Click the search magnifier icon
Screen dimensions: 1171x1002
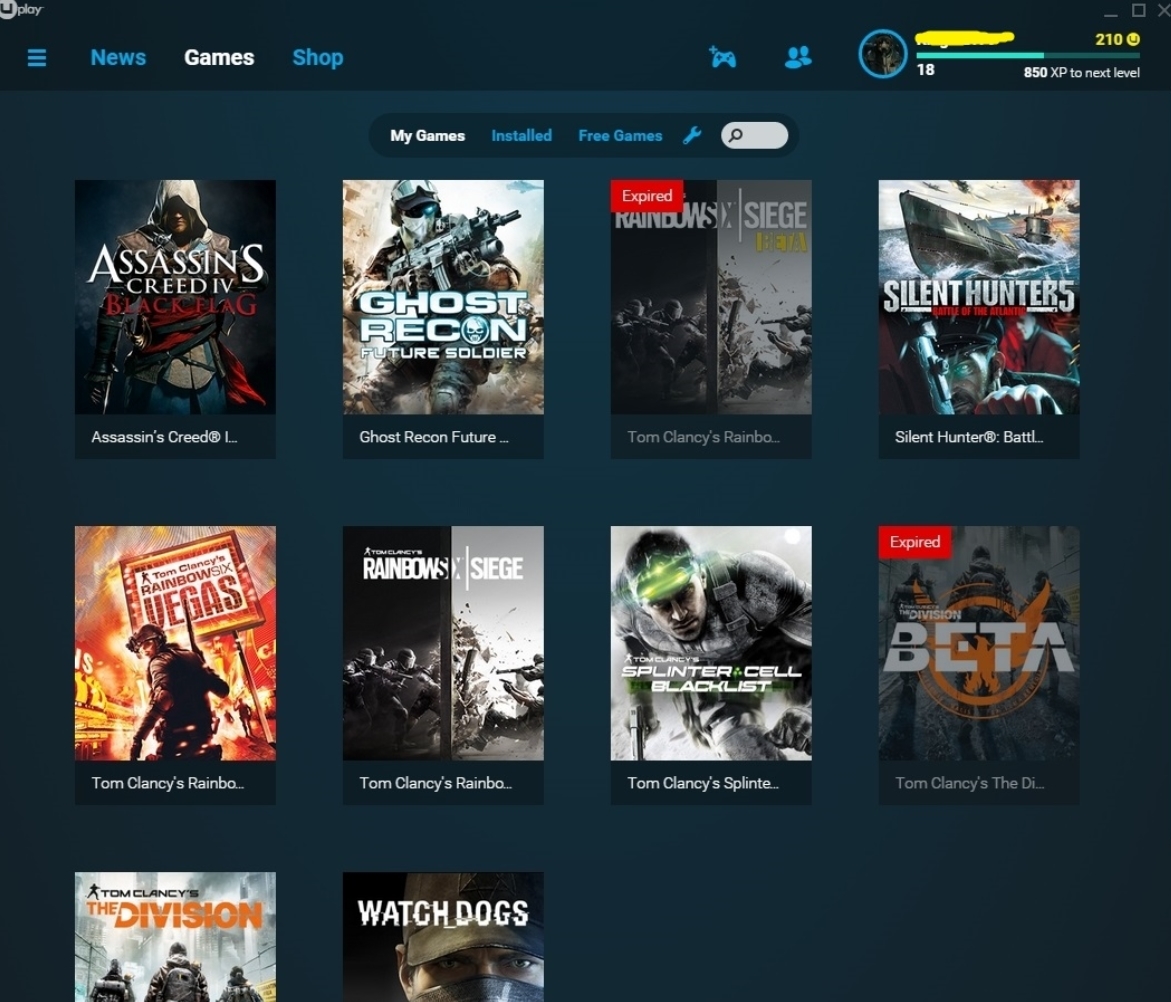736,135
